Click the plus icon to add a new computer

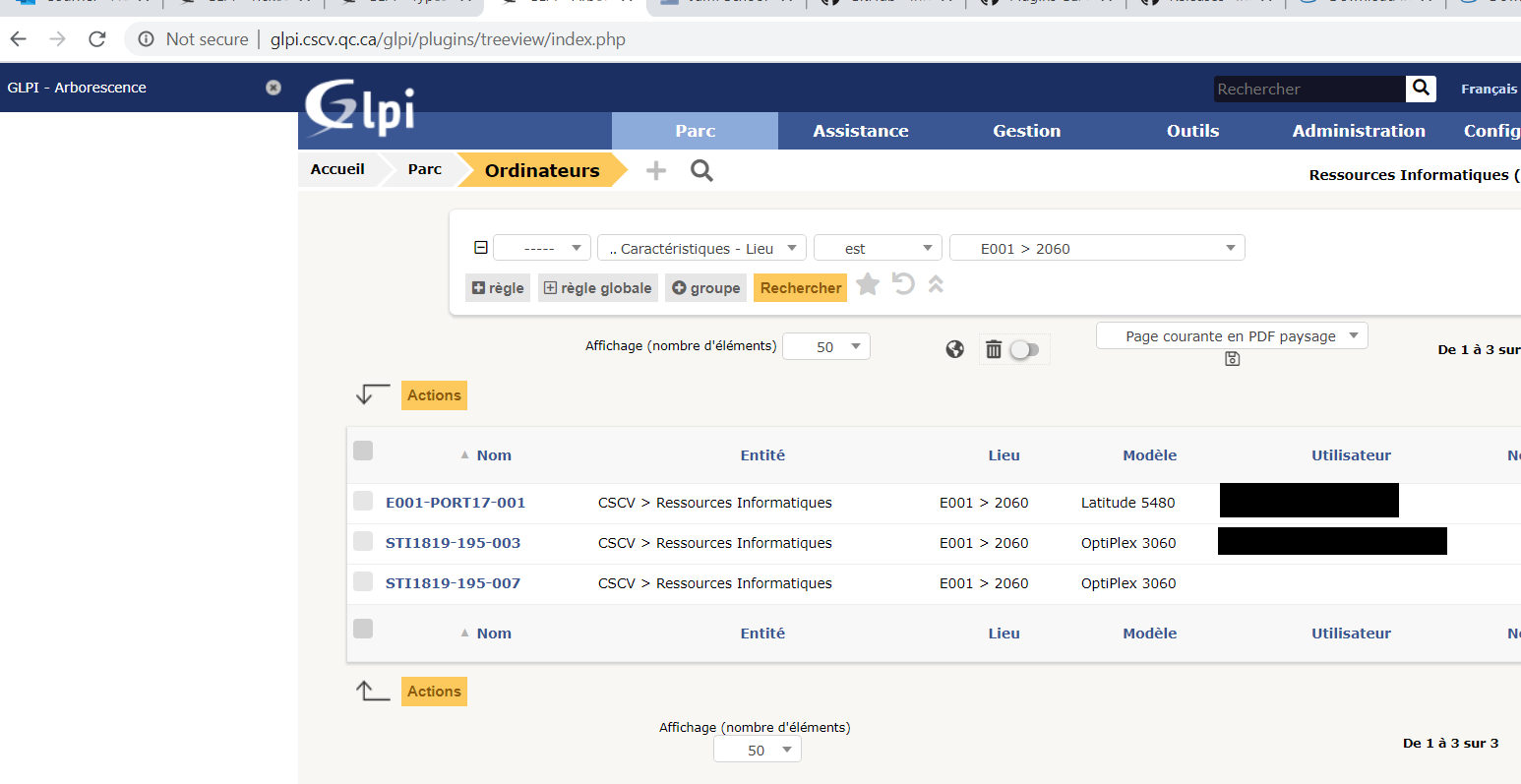(655, 170)
